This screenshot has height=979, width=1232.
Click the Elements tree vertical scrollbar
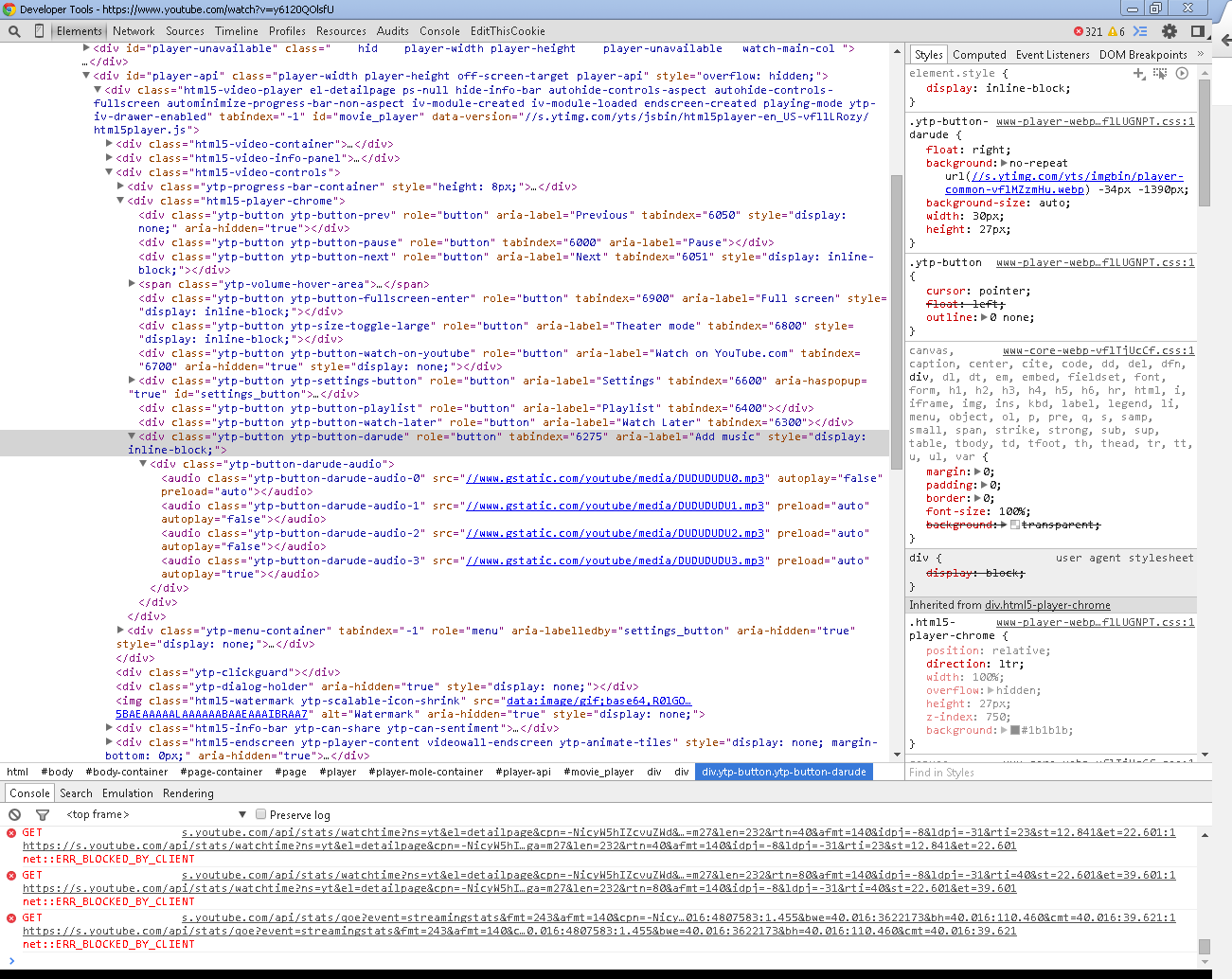click(x=897, y=322)
